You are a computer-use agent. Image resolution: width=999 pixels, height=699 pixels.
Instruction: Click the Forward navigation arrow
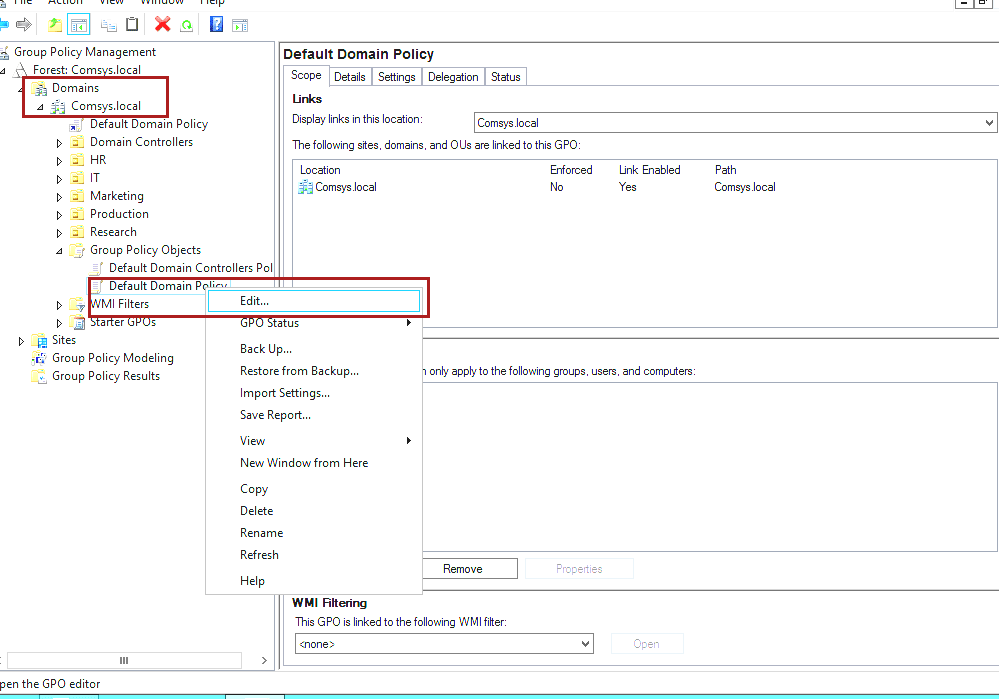[x=24, y=24]
